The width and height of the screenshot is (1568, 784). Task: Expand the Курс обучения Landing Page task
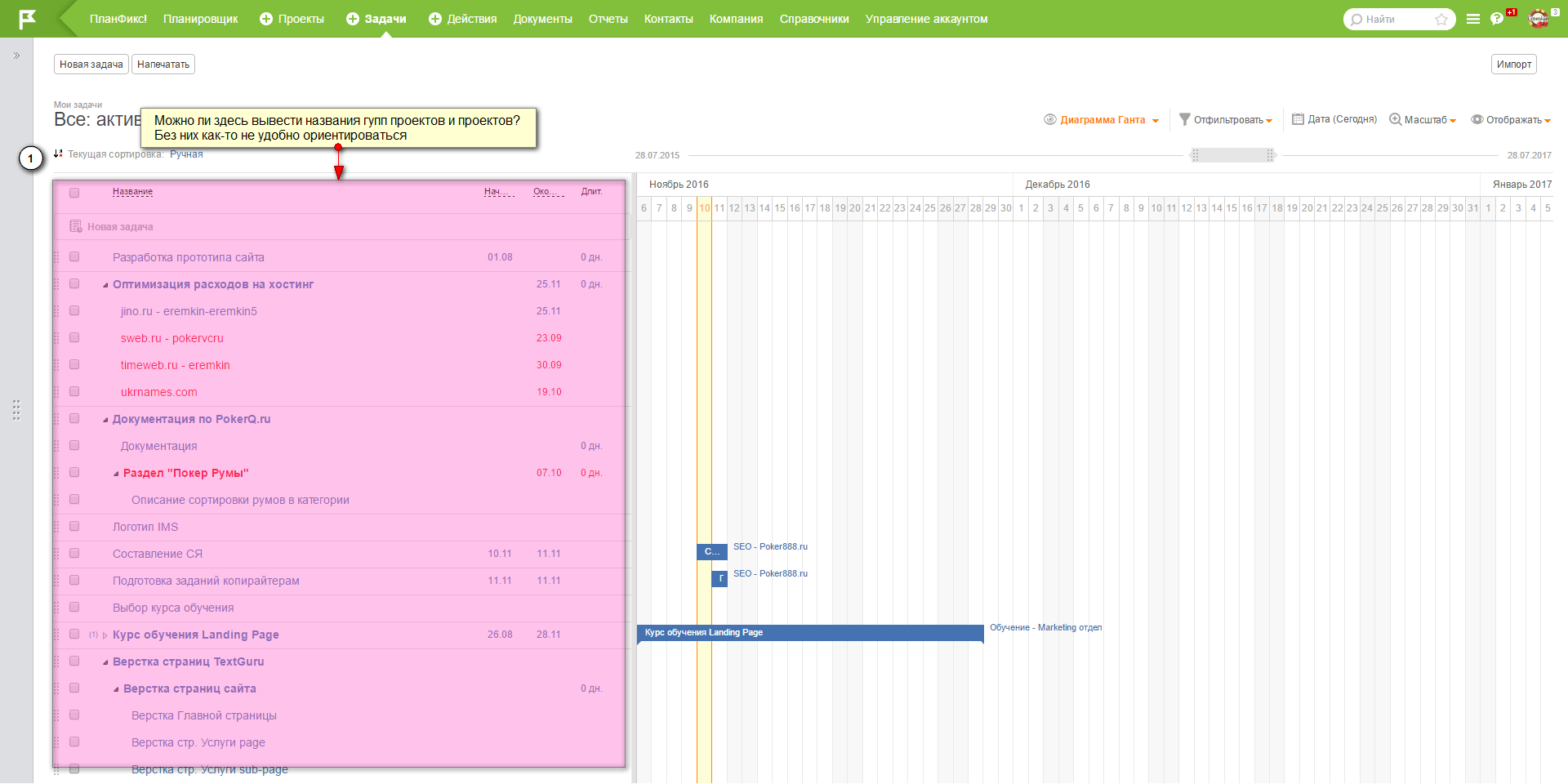105,635
